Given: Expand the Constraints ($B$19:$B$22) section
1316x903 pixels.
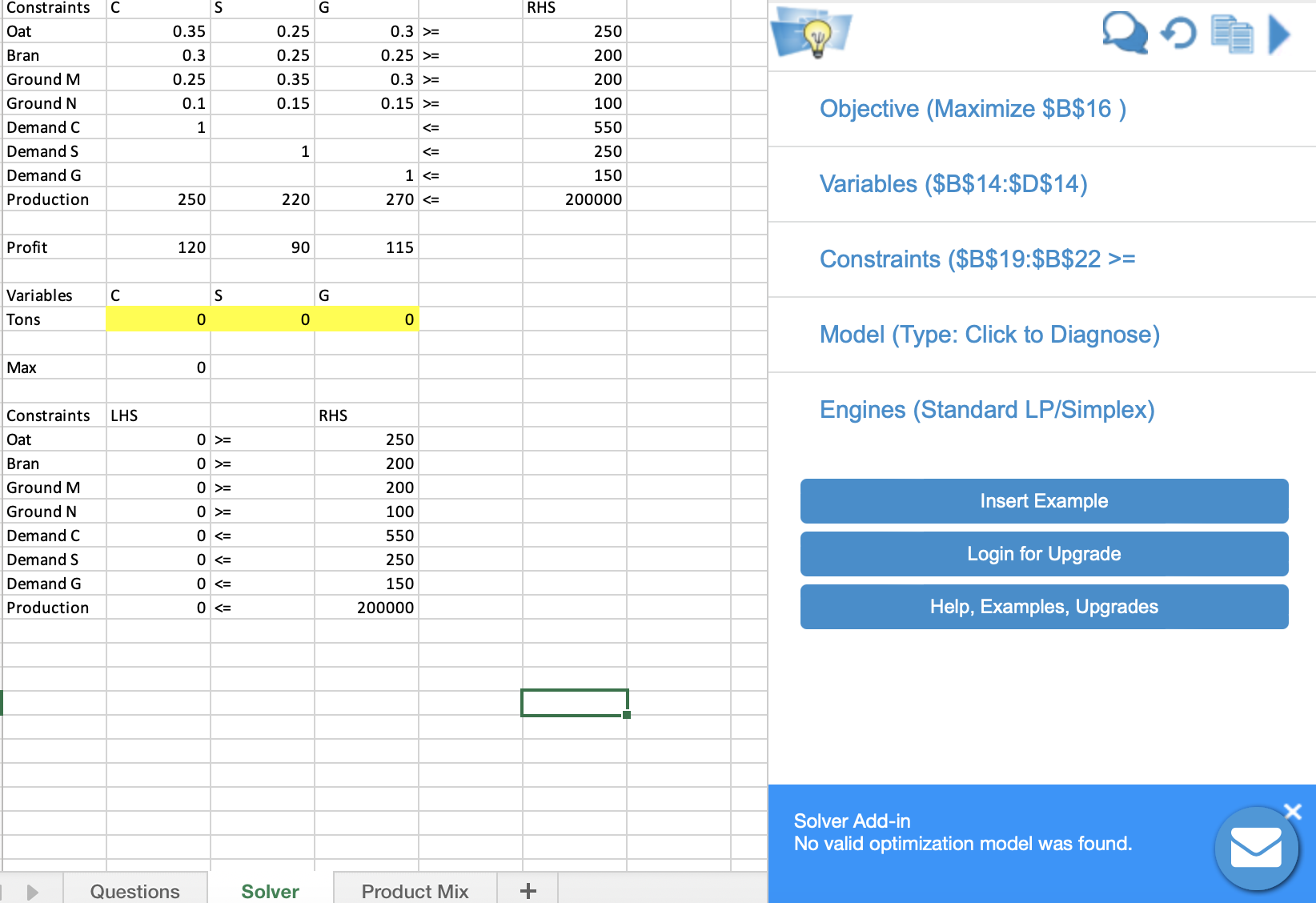Looking at the screenshot, I should 977,259.
